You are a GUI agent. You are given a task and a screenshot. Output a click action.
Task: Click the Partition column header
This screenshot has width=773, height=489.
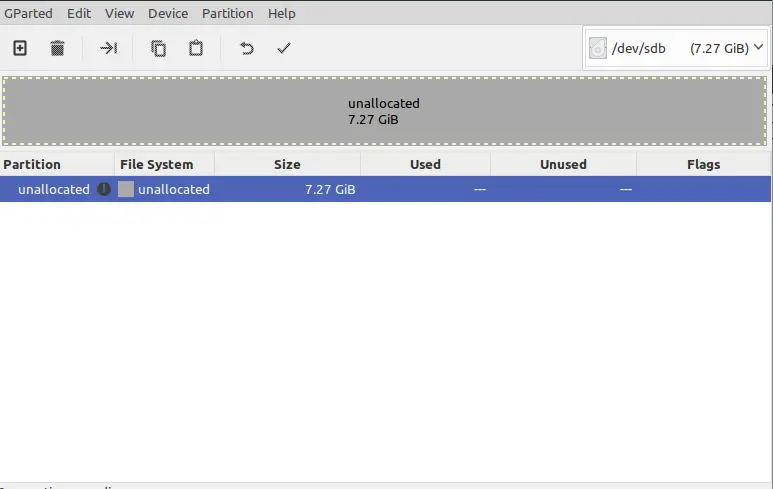click(x=57, y=164)
